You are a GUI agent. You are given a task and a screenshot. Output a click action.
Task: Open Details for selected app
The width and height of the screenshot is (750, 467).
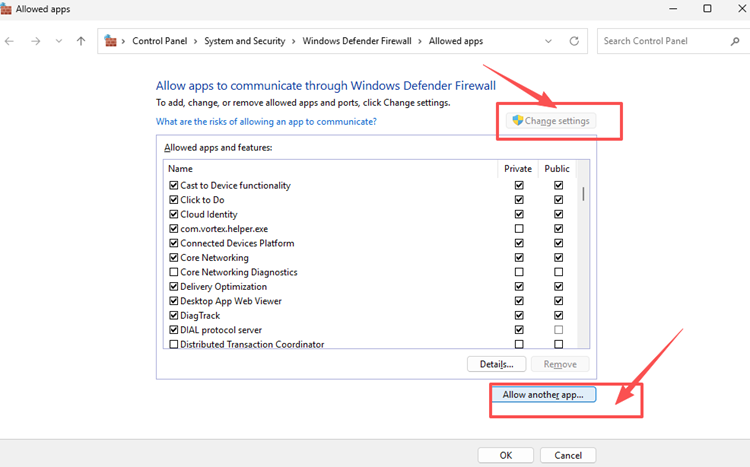[x=496, y=364]
